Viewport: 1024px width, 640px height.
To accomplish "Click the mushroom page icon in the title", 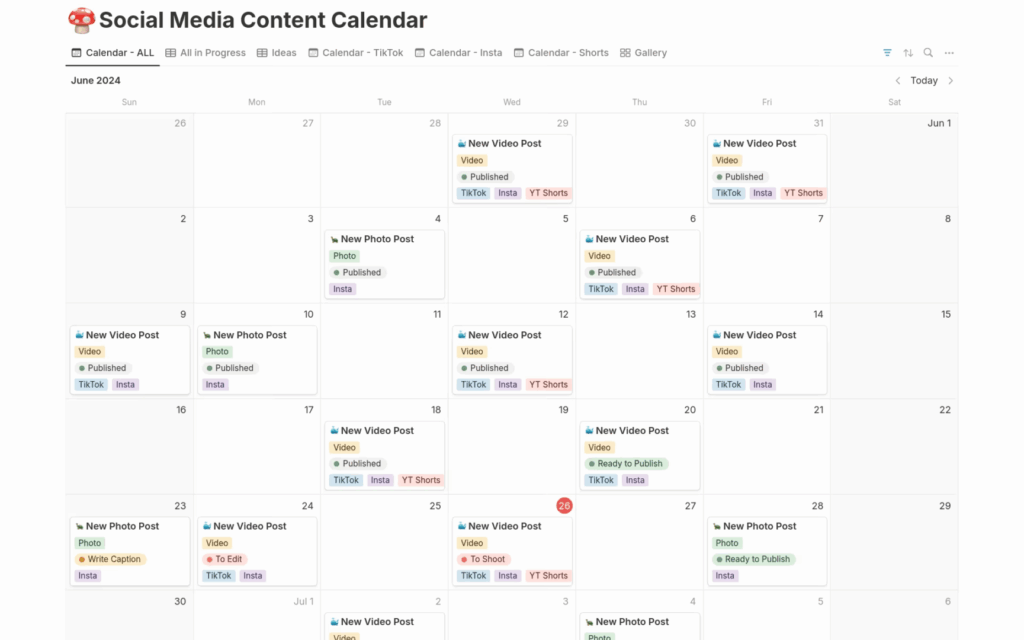I will click(81, 20).
